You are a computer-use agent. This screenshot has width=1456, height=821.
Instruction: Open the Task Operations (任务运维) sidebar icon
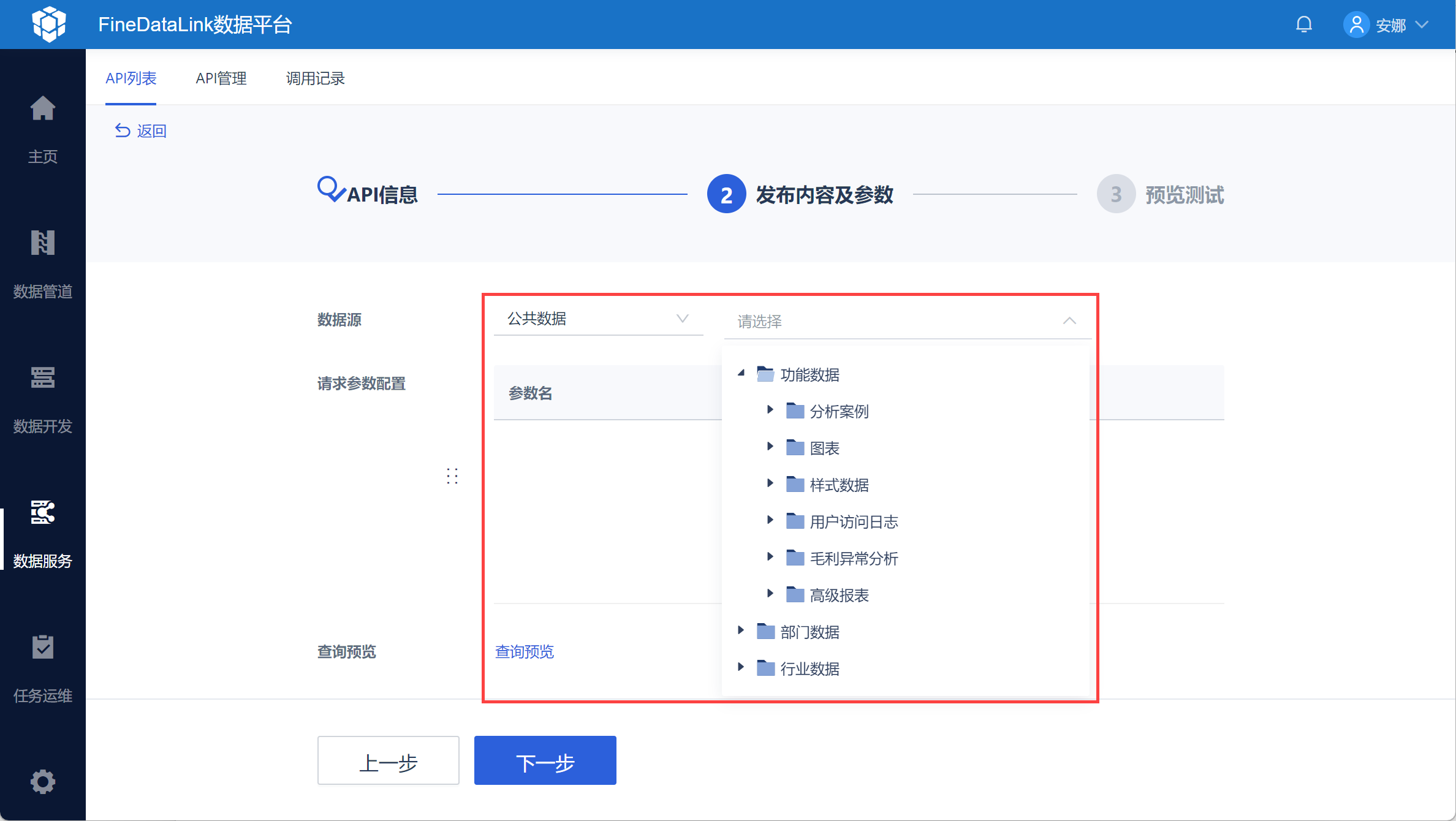pos(42,648)
